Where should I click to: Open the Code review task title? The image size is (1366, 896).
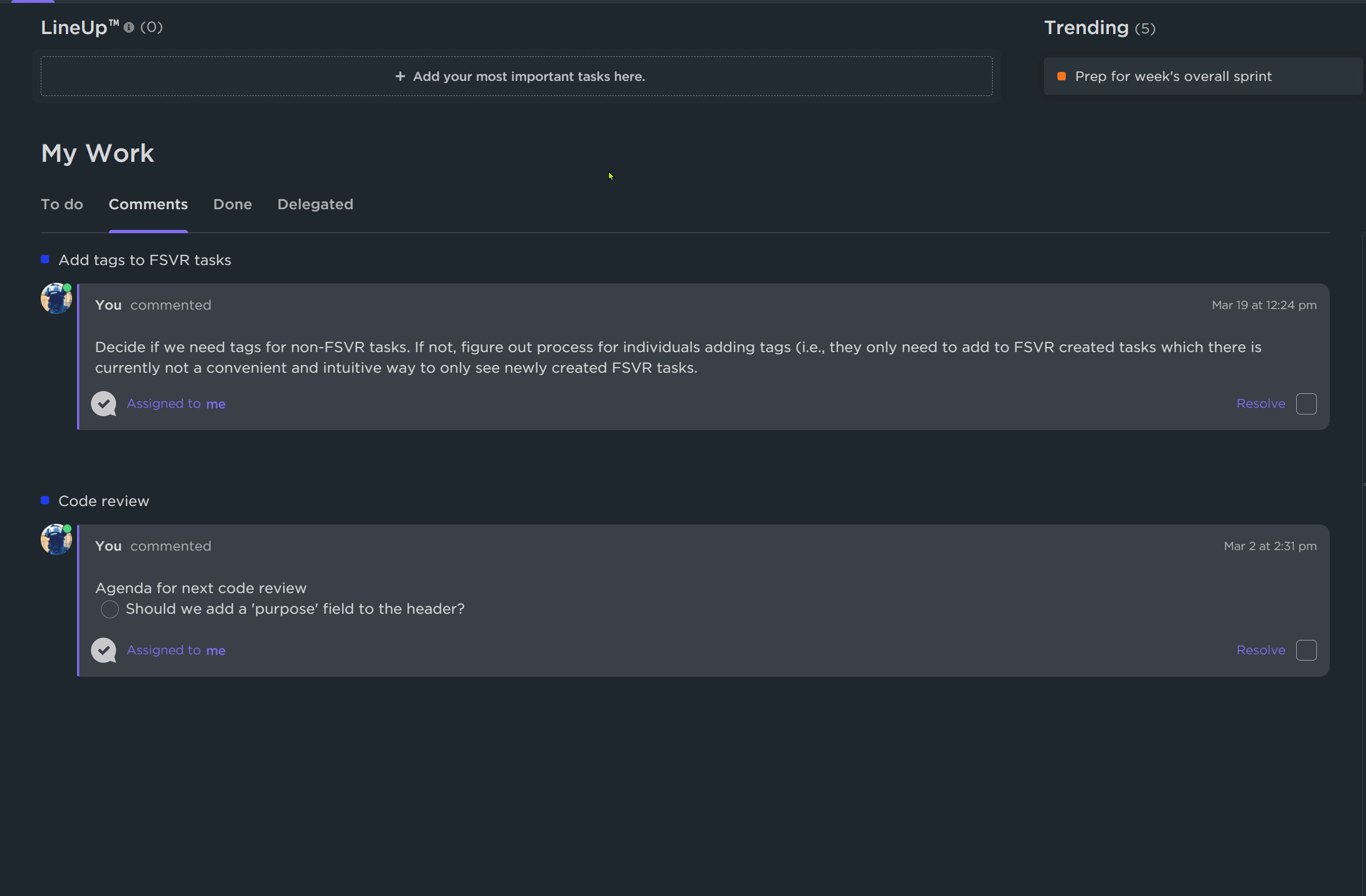click(104, 501)
